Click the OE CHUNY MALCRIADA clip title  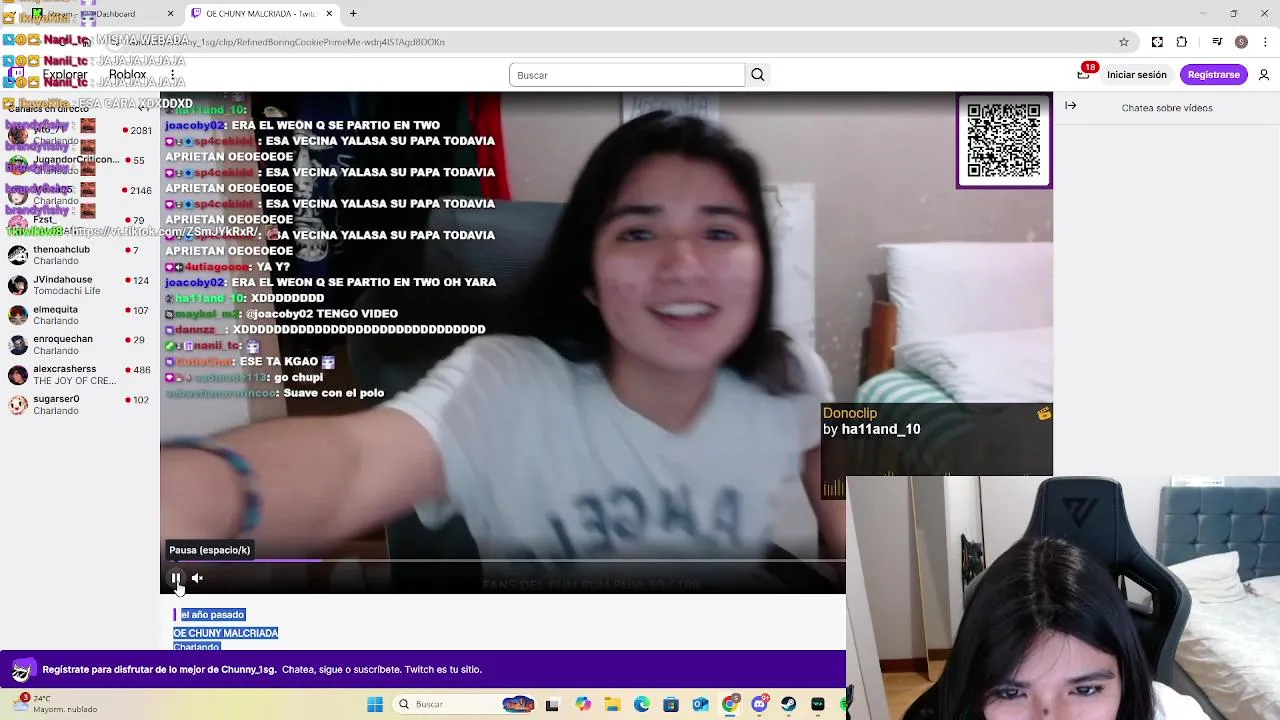pyautogui.click(x=226, y=633)
